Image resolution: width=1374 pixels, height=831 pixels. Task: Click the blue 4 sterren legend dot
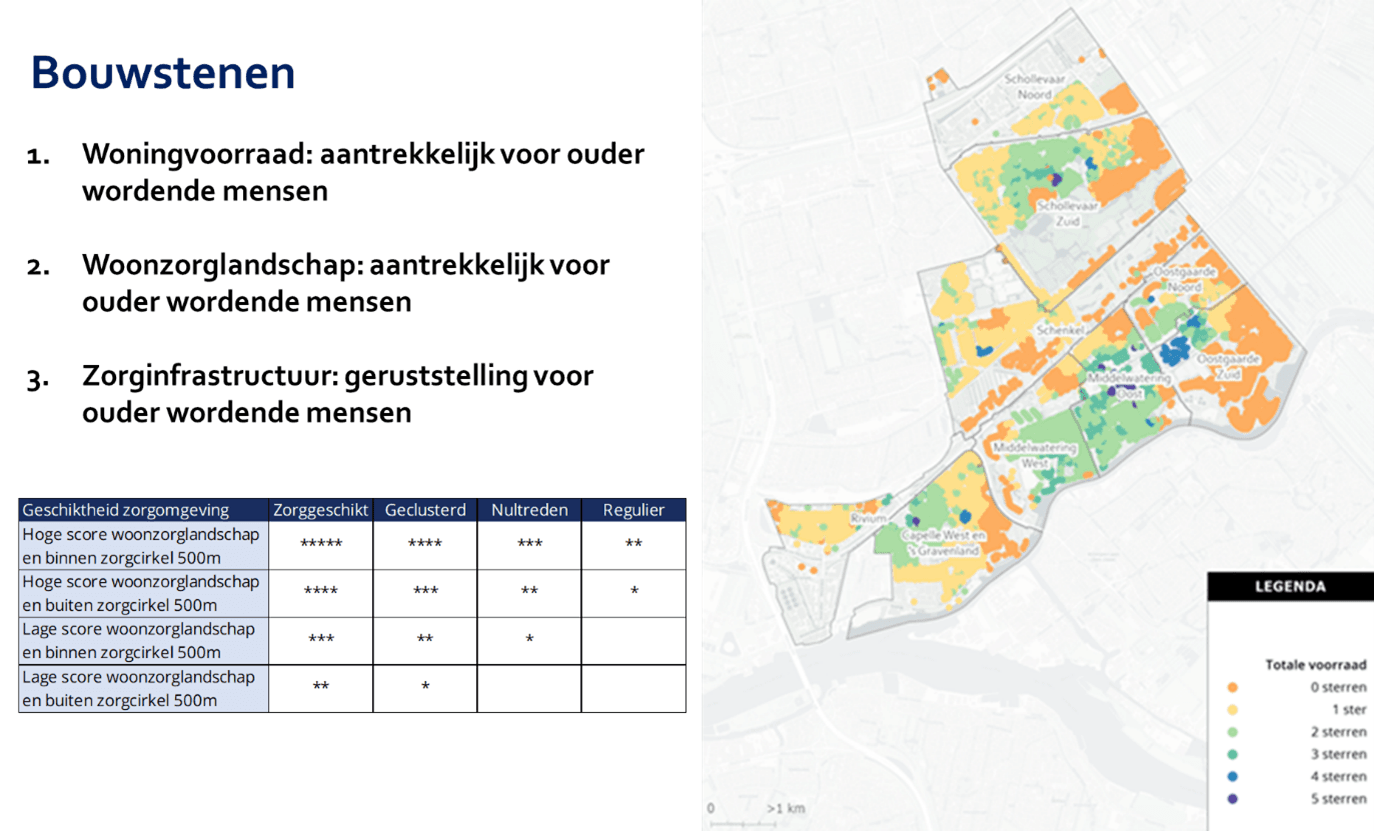[1232, 776]
